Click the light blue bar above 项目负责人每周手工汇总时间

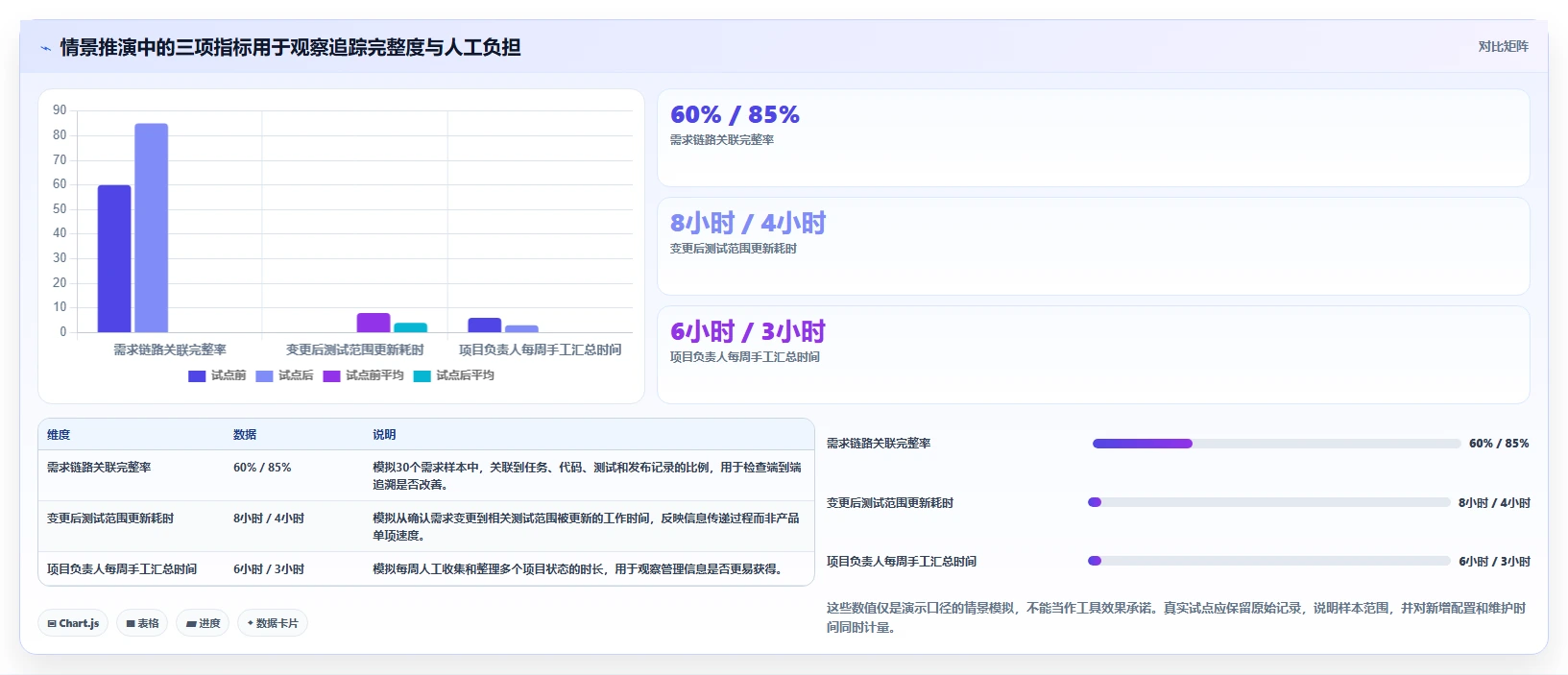pyautogui.click(x=521, y=329)
